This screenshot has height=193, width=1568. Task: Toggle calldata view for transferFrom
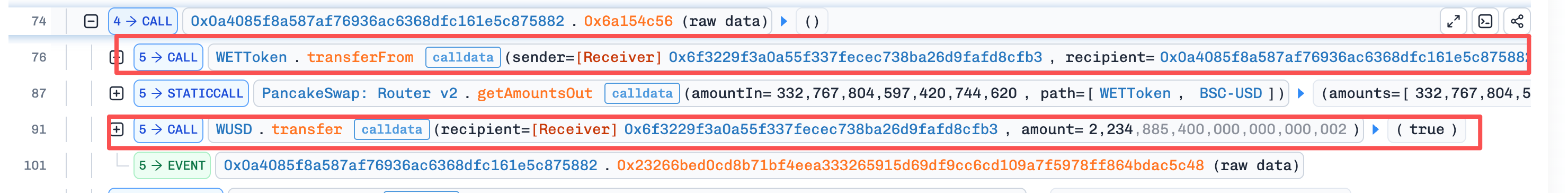(x=462, y=57)
